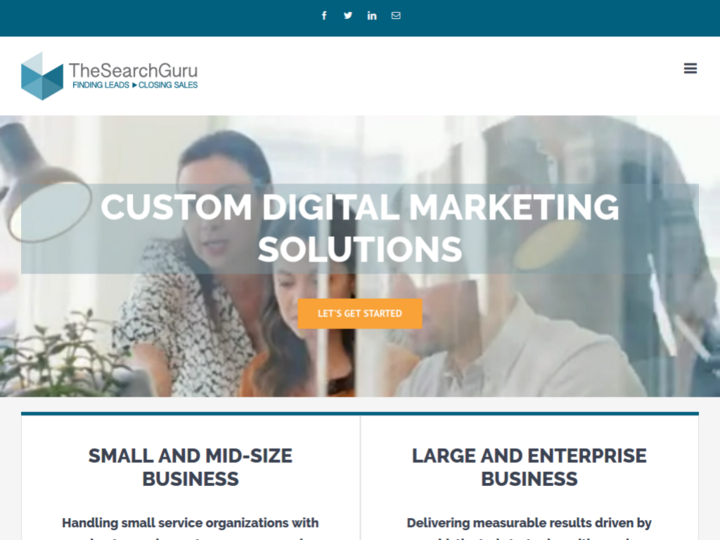Click the Let's Get Started button

[360, 314]
